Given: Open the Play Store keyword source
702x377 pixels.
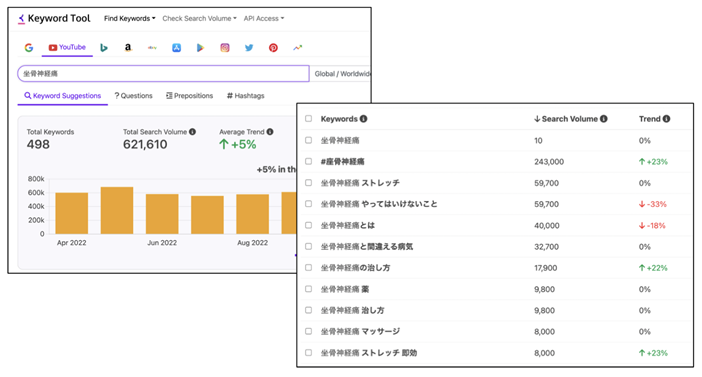Looking at the screenshot, I should click(200, 47).
